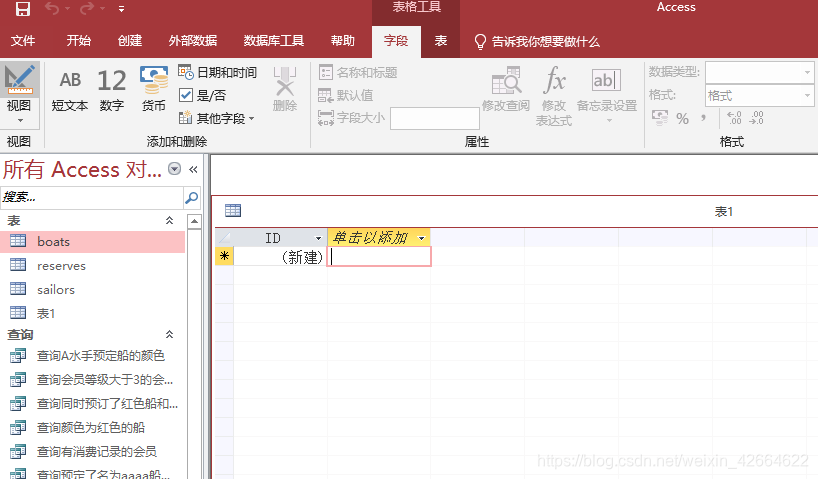Select the reserves table
Screen dimensions: 818x479
[92, 266]
